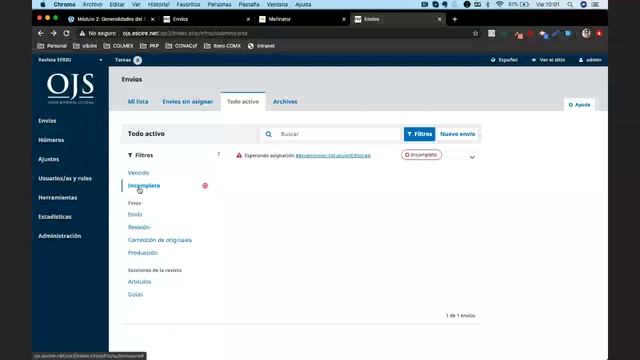Click the No seguro warning icon
Image resolution: width=640 pixels, height=360 pixels.
tap(82, 33)
